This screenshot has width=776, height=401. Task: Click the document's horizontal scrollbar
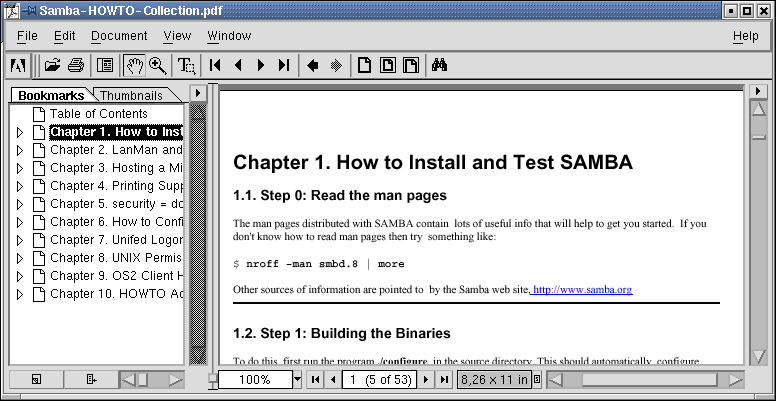point(645,380)
